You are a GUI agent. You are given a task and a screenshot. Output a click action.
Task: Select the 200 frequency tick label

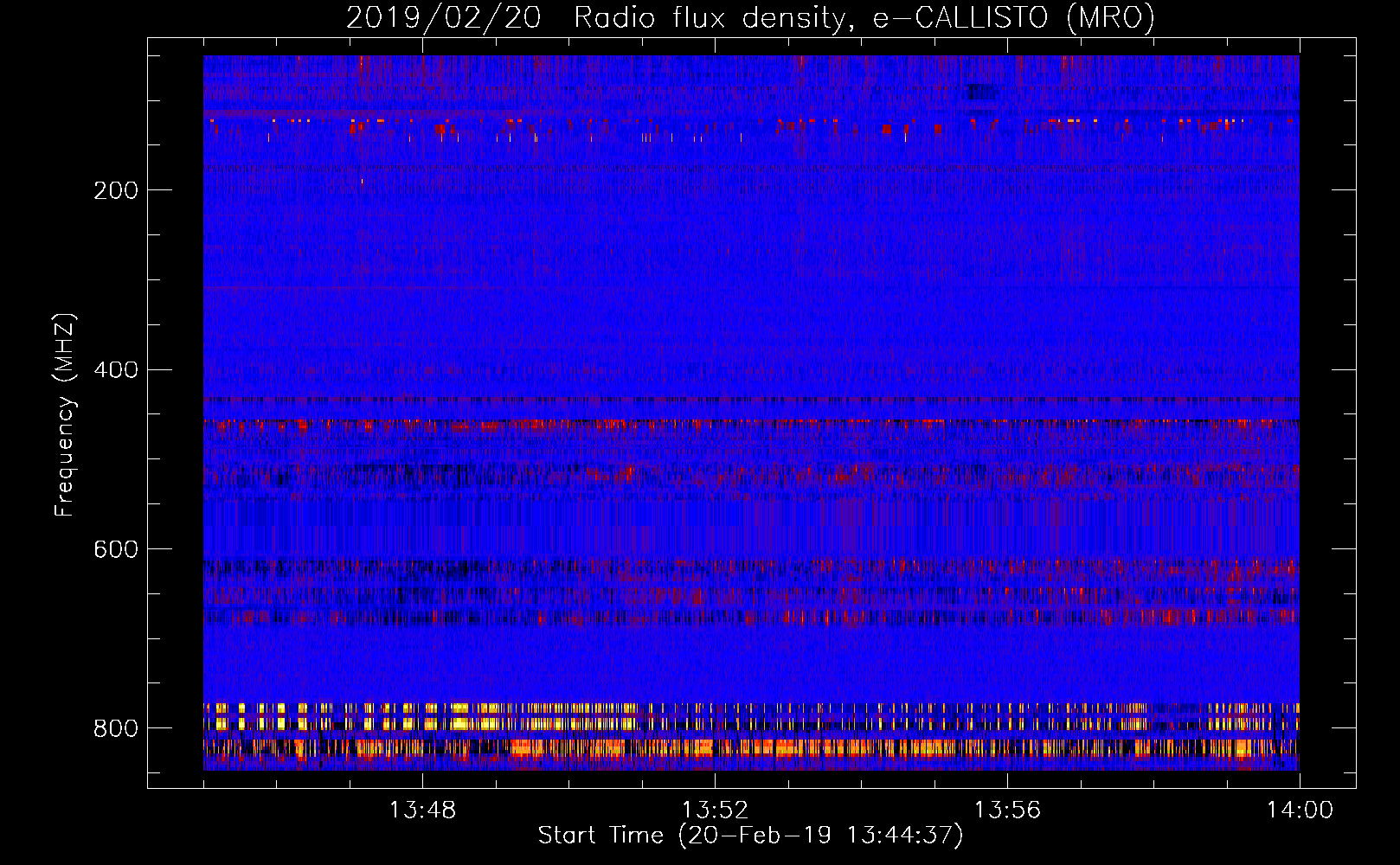[x=116, y=190]
